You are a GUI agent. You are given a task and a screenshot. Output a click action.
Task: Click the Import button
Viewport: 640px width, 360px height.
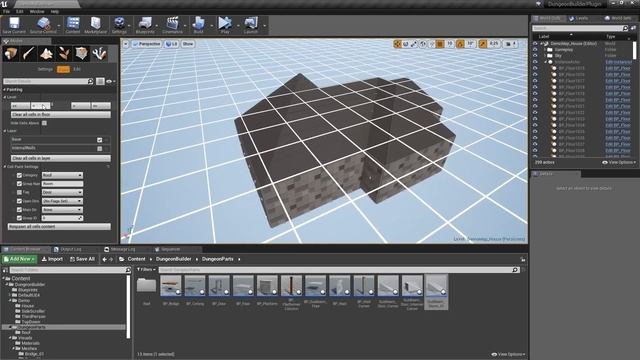(52, 259)
